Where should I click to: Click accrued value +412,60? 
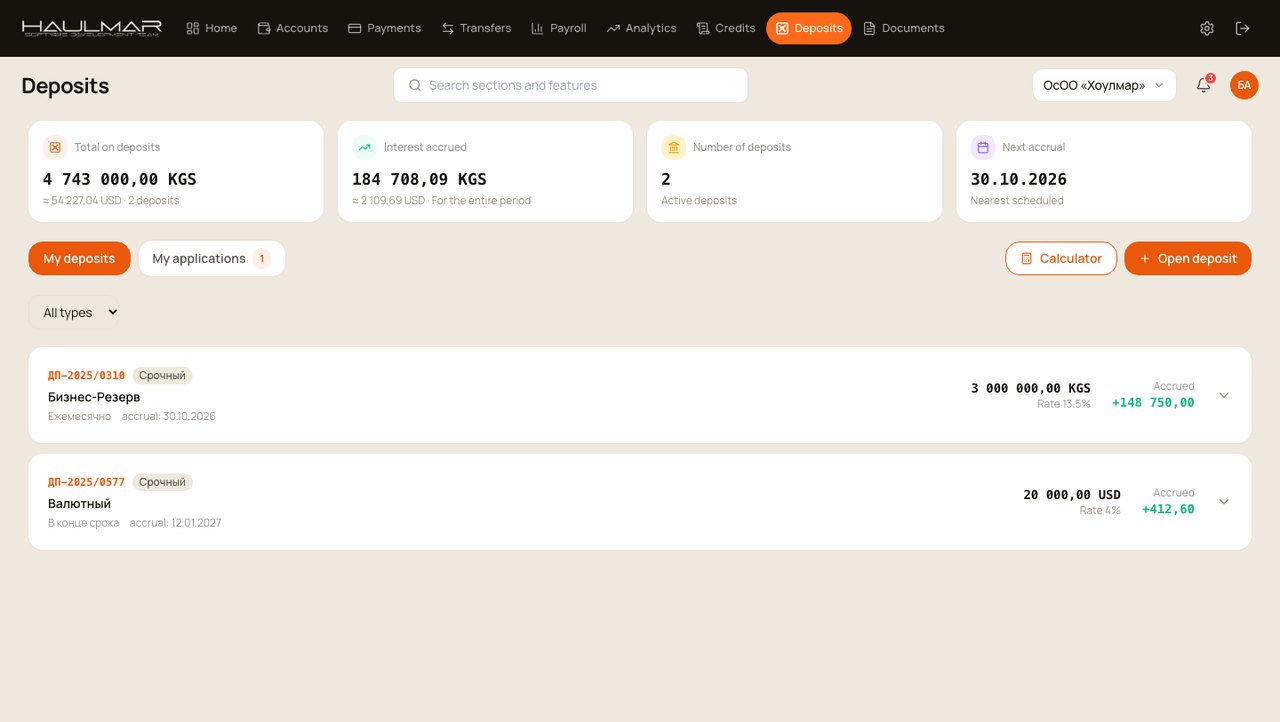pyautogui.click(x=1168, y=509)
